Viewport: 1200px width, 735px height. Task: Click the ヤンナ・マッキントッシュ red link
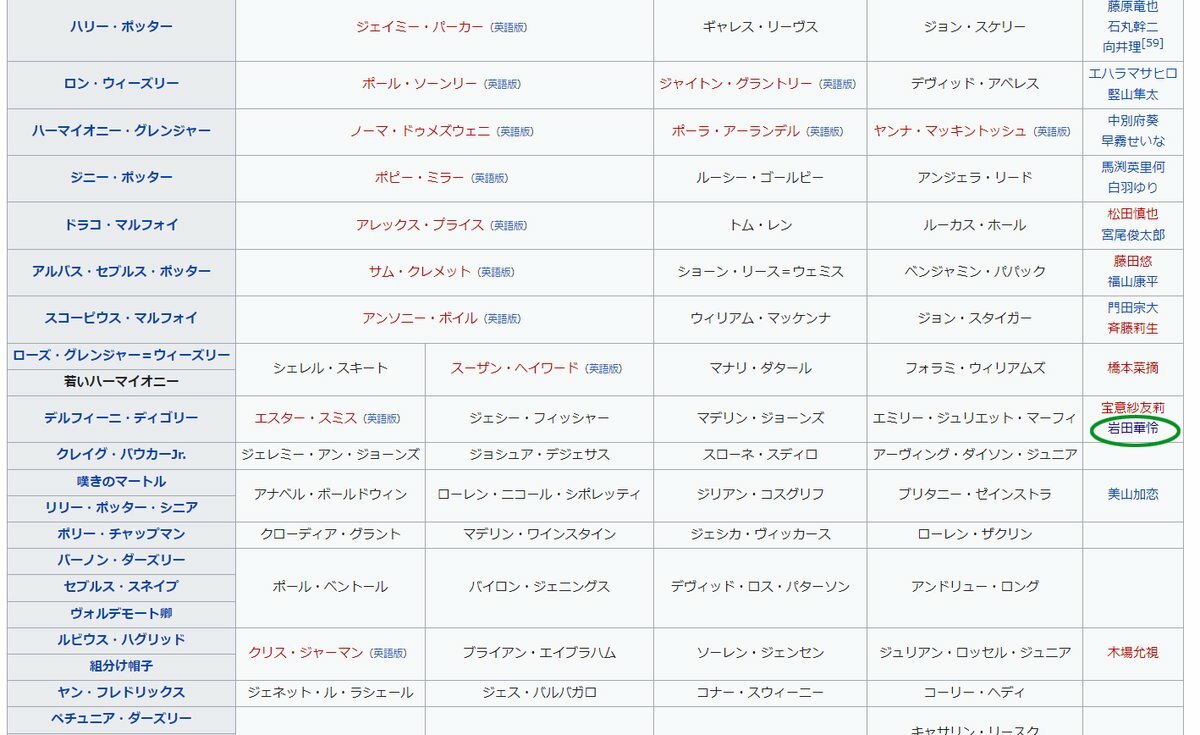tap(950, 131)
